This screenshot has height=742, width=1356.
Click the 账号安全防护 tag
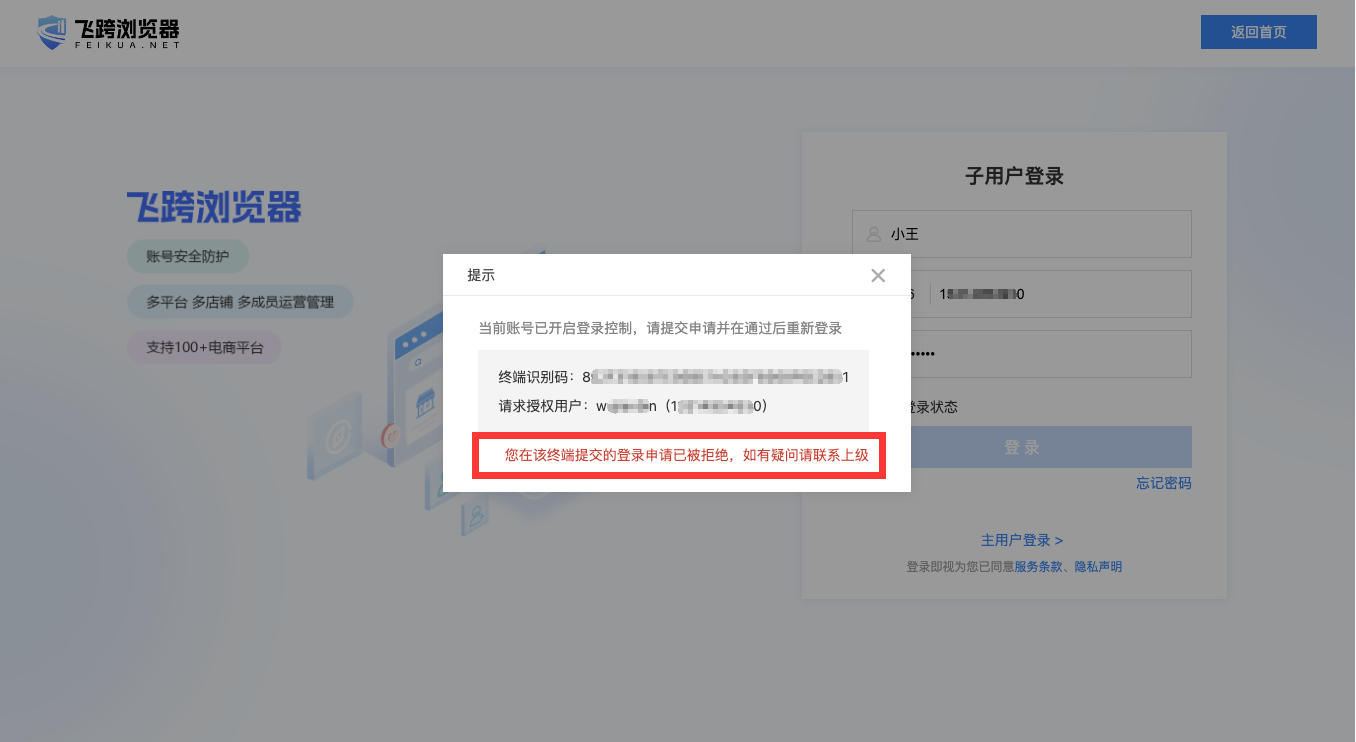188,256
